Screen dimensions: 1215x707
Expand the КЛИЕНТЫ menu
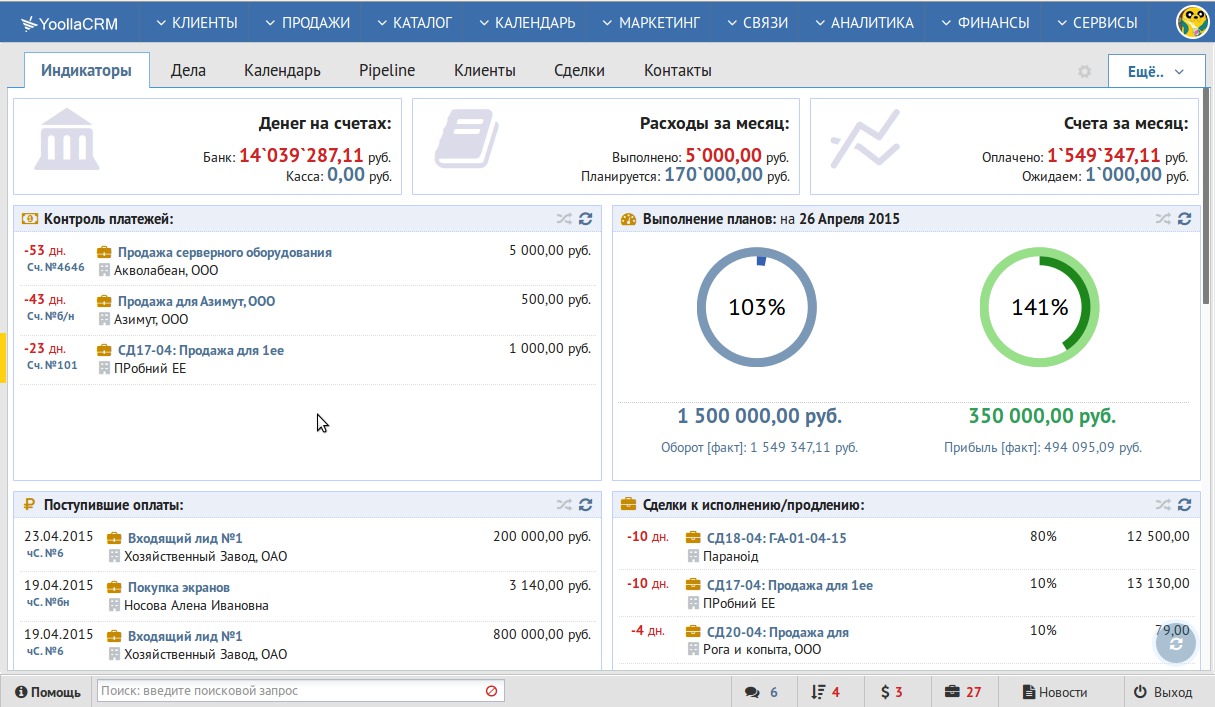(196, 22)
